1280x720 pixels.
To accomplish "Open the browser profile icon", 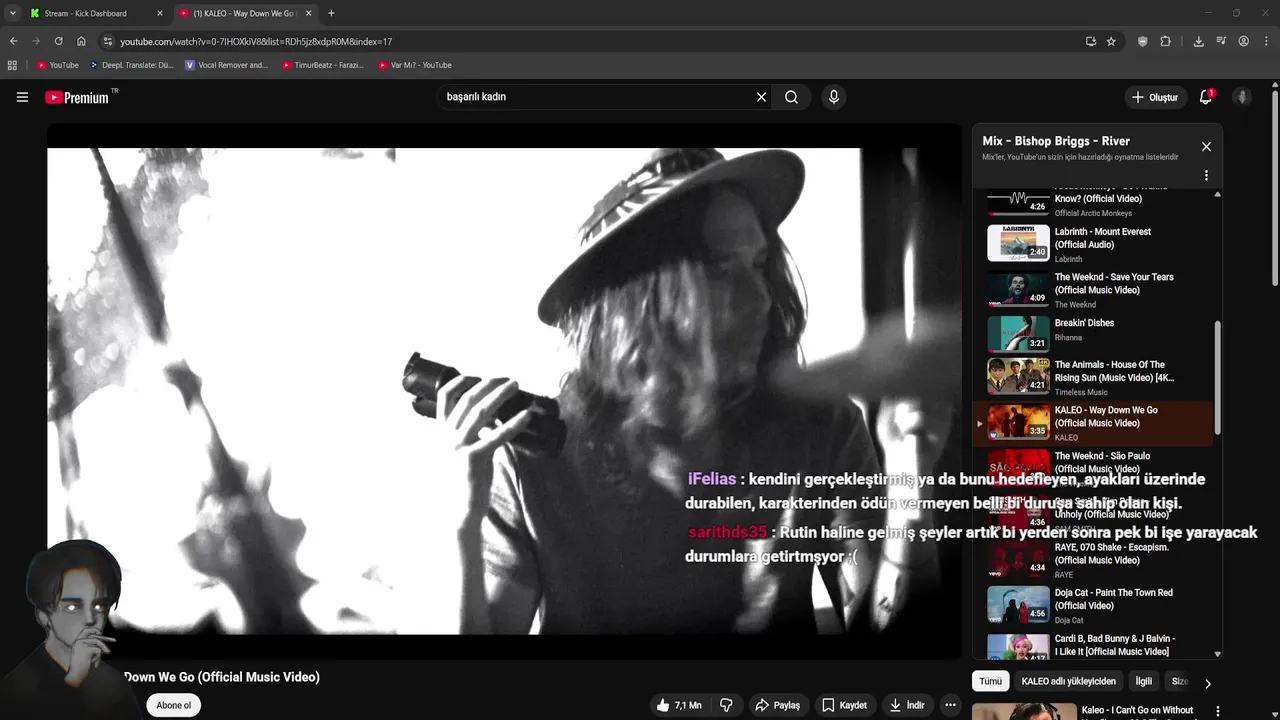I will 1244,41.
